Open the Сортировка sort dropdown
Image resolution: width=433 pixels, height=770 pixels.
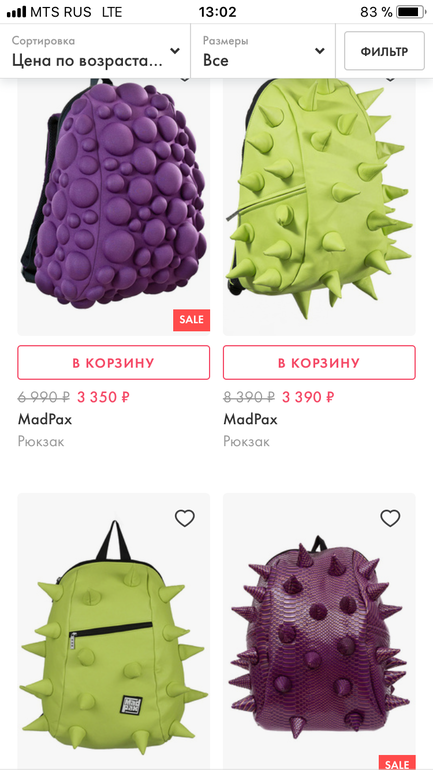(x=95, y=51)
